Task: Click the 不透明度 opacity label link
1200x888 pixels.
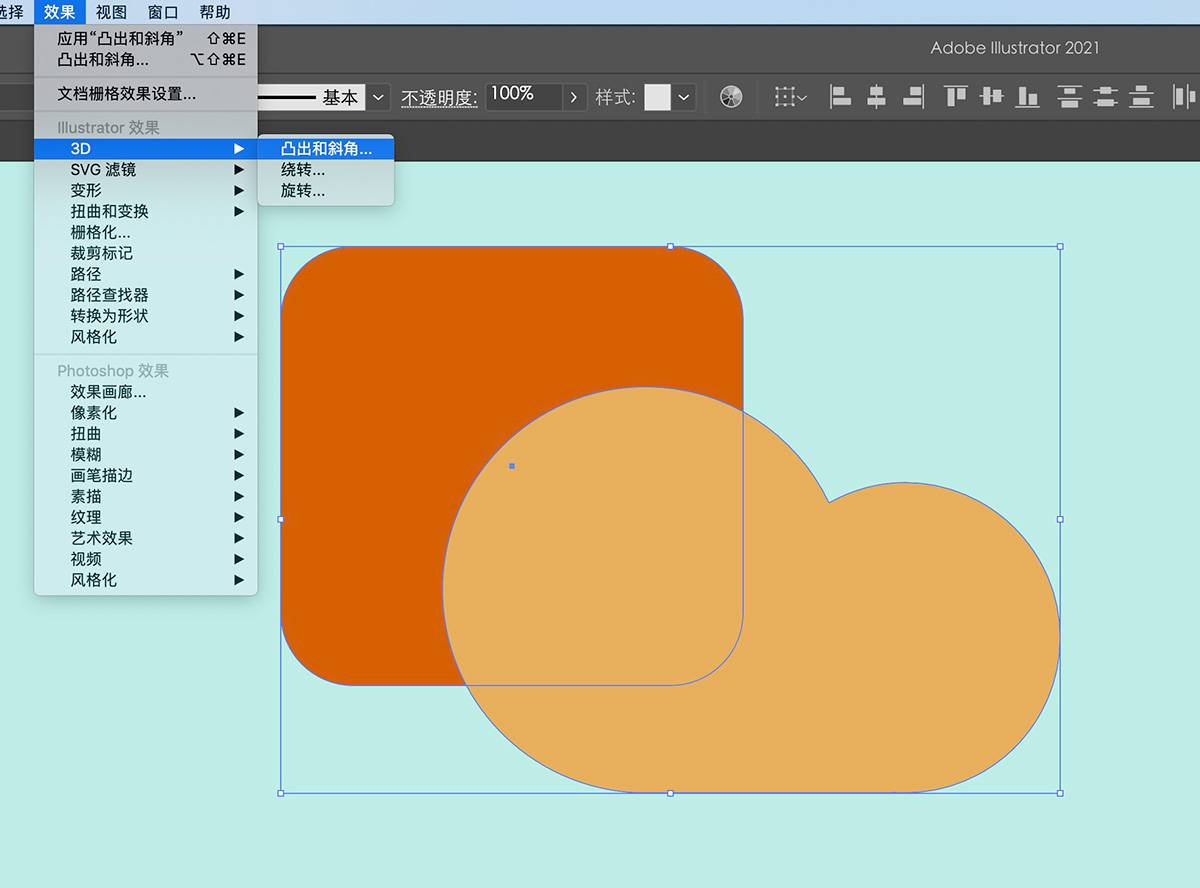Action: (x=440, y=98)
